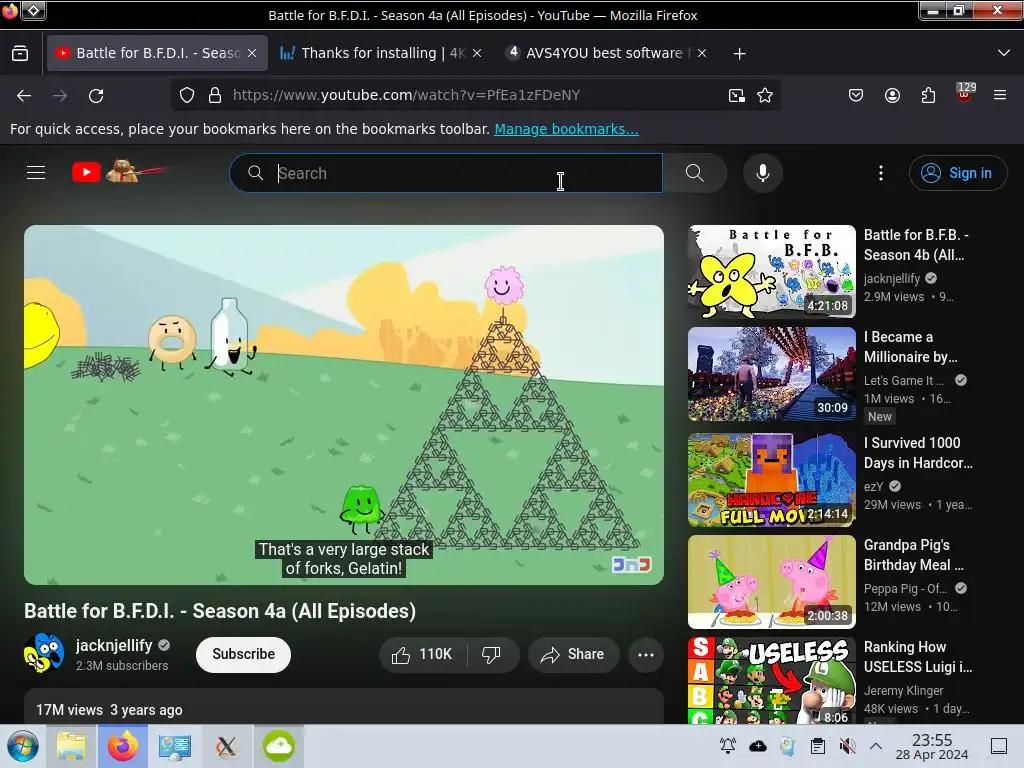Click the Sign in button

tap(957, 173)
